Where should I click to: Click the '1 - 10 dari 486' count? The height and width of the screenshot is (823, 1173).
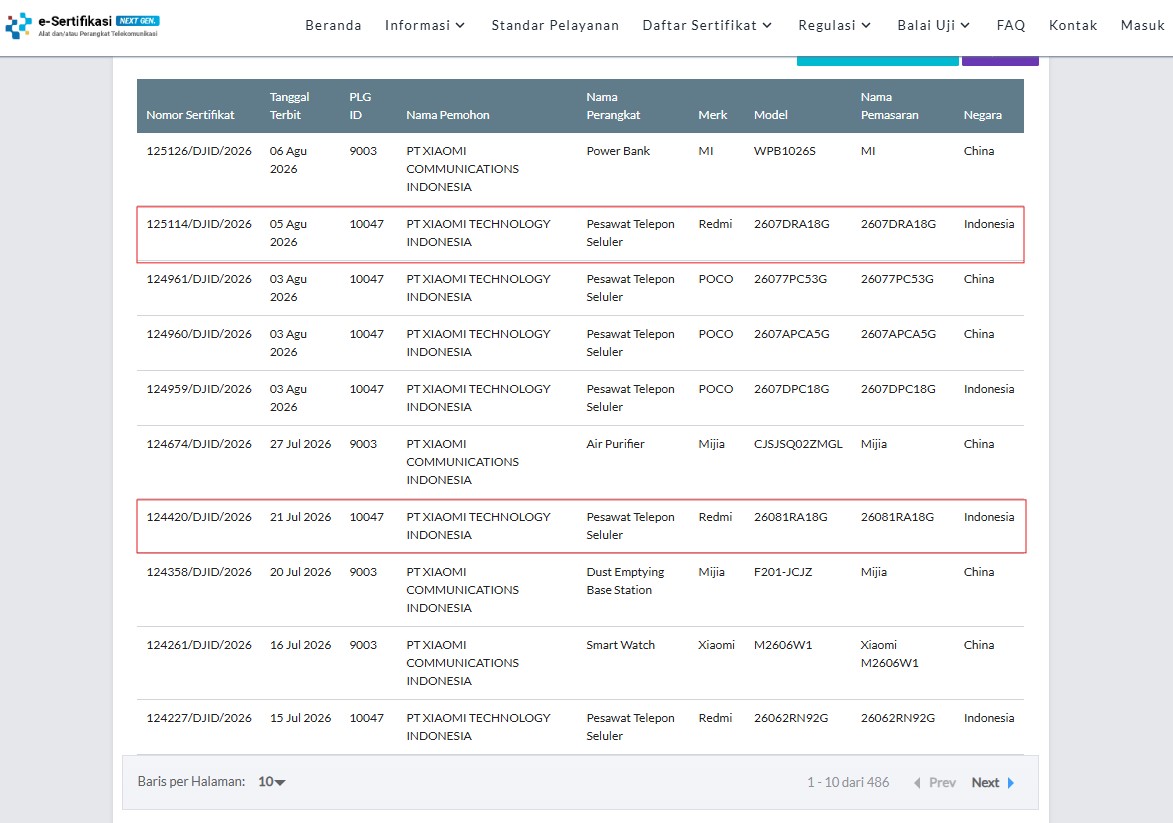848,782
